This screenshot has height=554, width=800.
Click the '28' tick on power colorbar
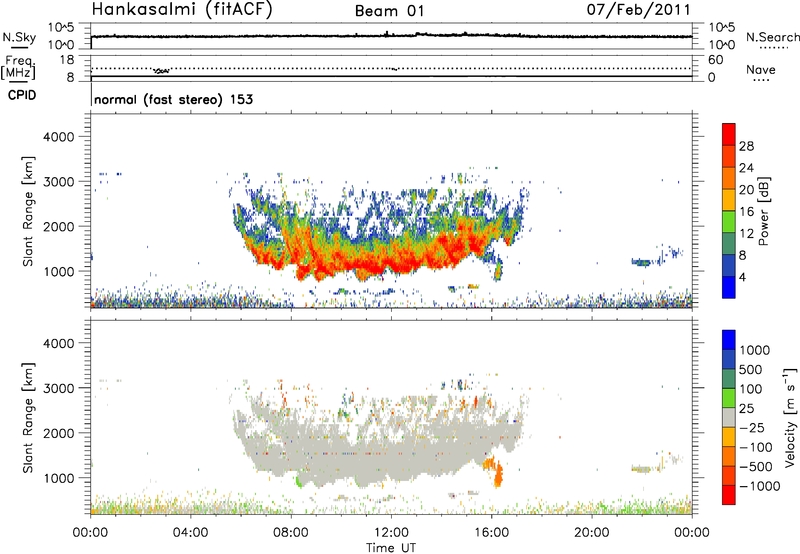coord(746,146)
